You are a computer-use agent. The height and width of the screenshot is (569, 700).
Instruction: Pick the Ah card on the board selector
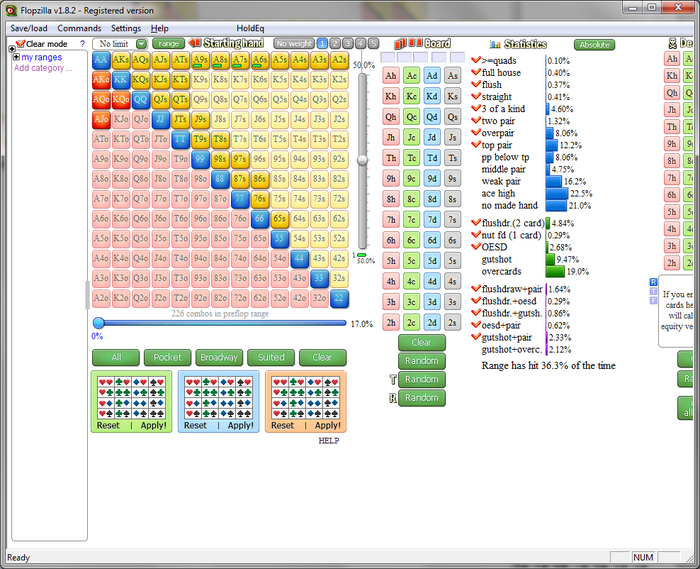point(391,75)
